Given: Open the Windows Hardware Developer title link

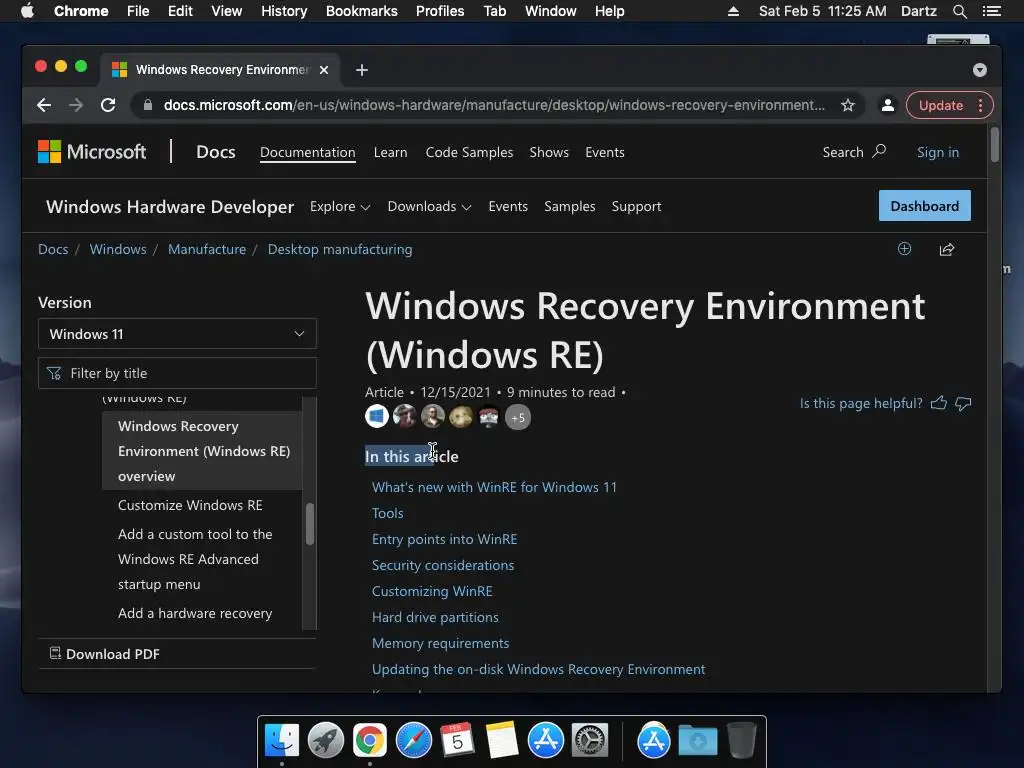Looking at the screenshot, I should (x=170, y=206).
